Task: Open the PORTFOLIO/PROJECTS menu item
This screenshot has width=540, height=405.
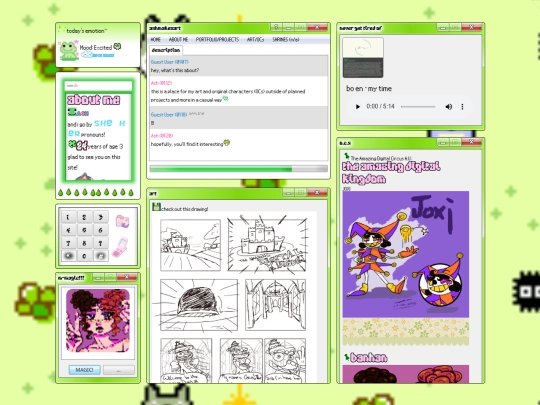Action: (x=217, y=40)
